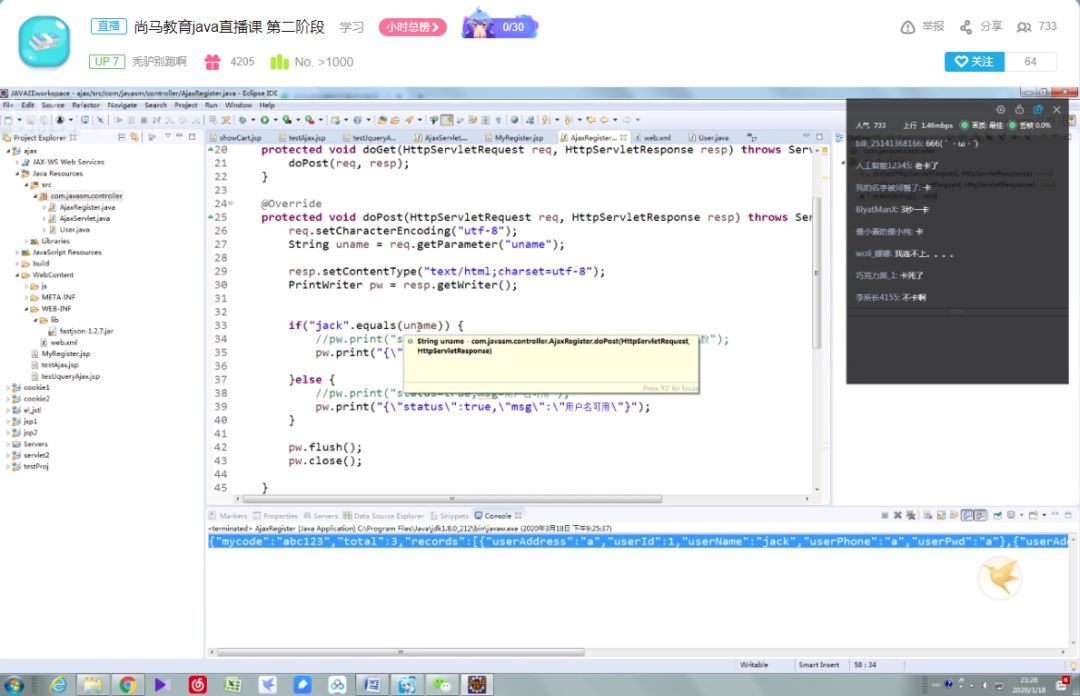
Task: Toggle Mark Occurrences in Eclipse toolbar
Action: click(x=447, y=120)
